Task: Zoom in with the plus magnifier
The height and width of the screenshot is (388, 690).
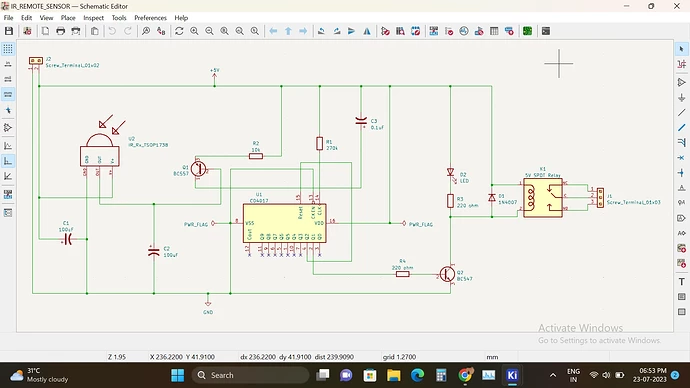Action: tap(194, 31)
